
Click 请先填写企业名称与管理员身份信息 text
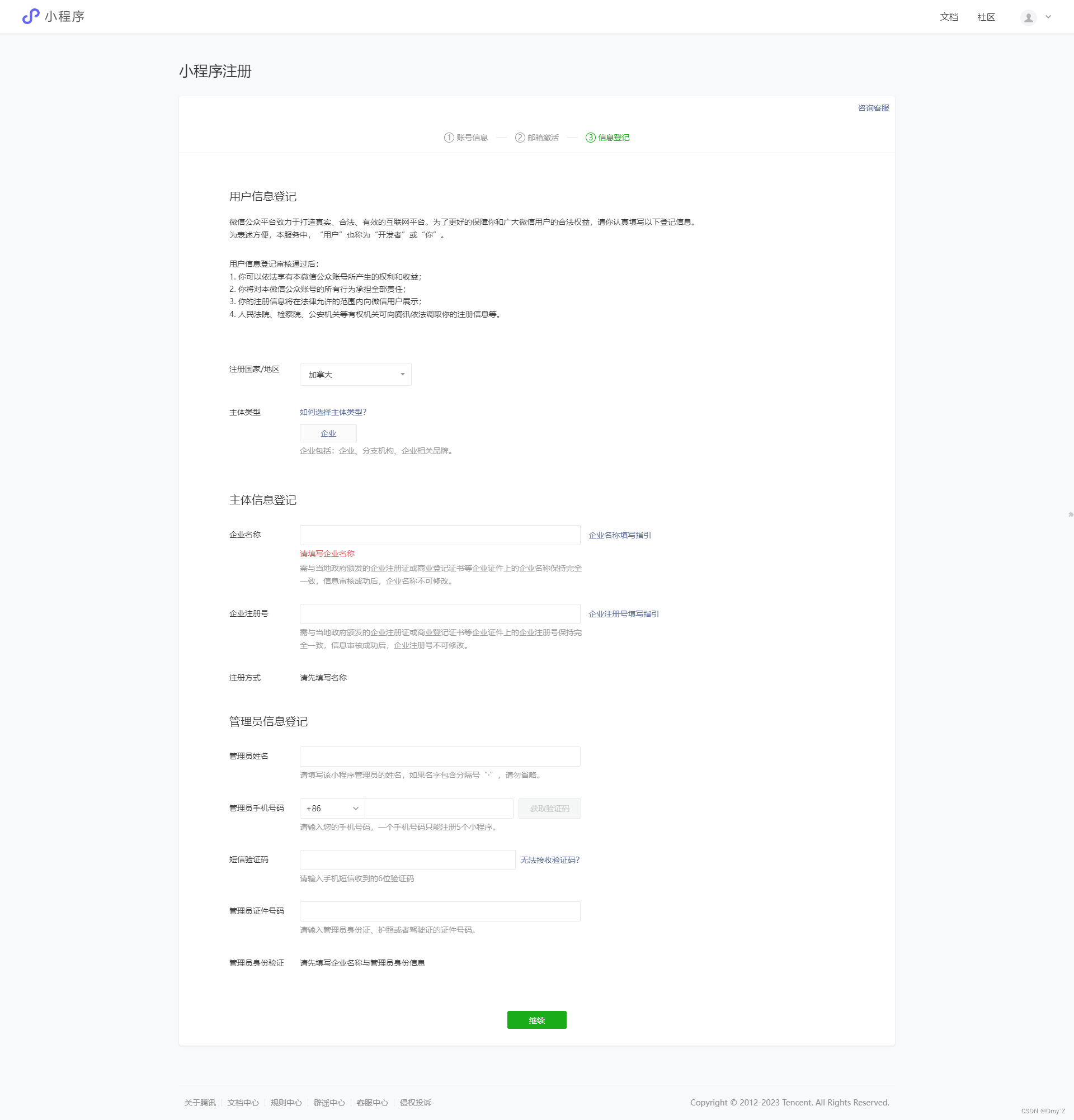(362, 963)
